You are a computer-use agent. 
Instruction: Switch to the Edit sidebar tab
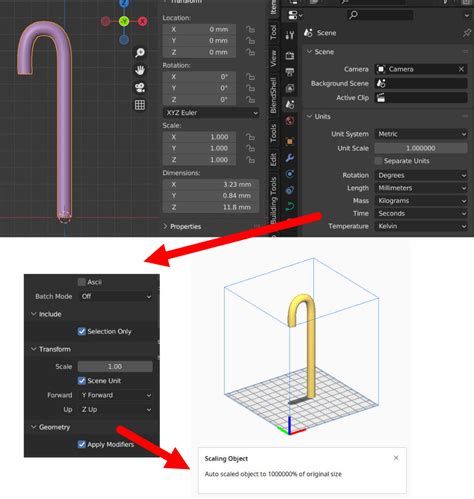click(x=273, y=160)
